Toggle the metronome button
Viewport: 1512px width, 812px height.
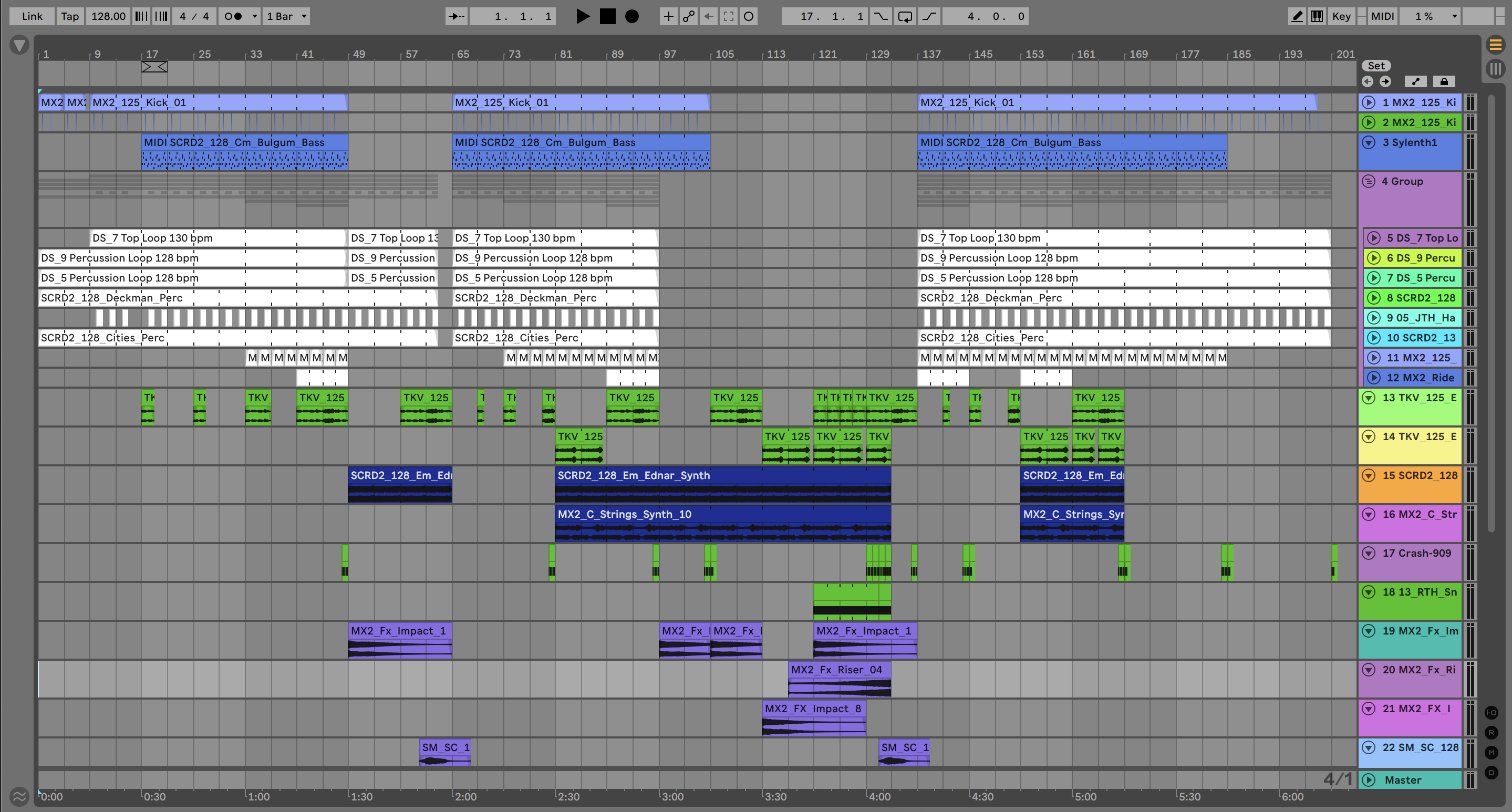coord(234,16)
